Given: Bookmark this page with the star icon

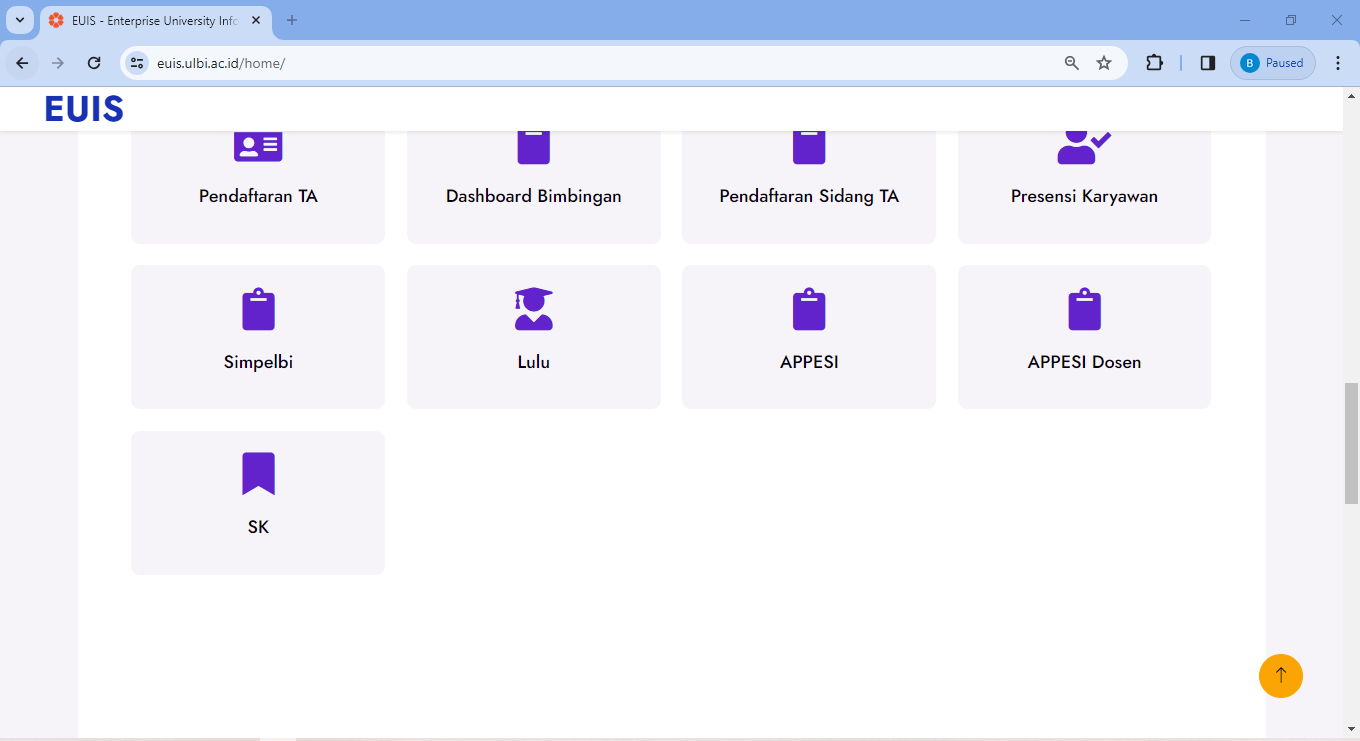Looking at the screenshot, I should pos(1104,63).
